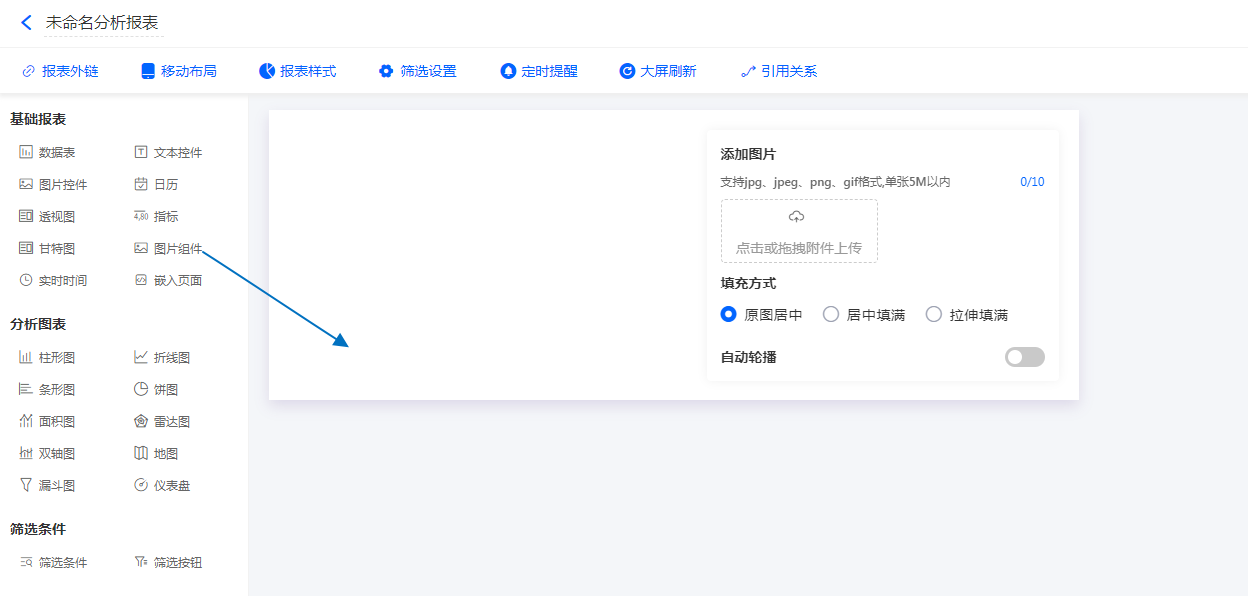Click the 实时时间 real-time clock icon
This screenshot has height=606, width=1252.
[26, 280]
